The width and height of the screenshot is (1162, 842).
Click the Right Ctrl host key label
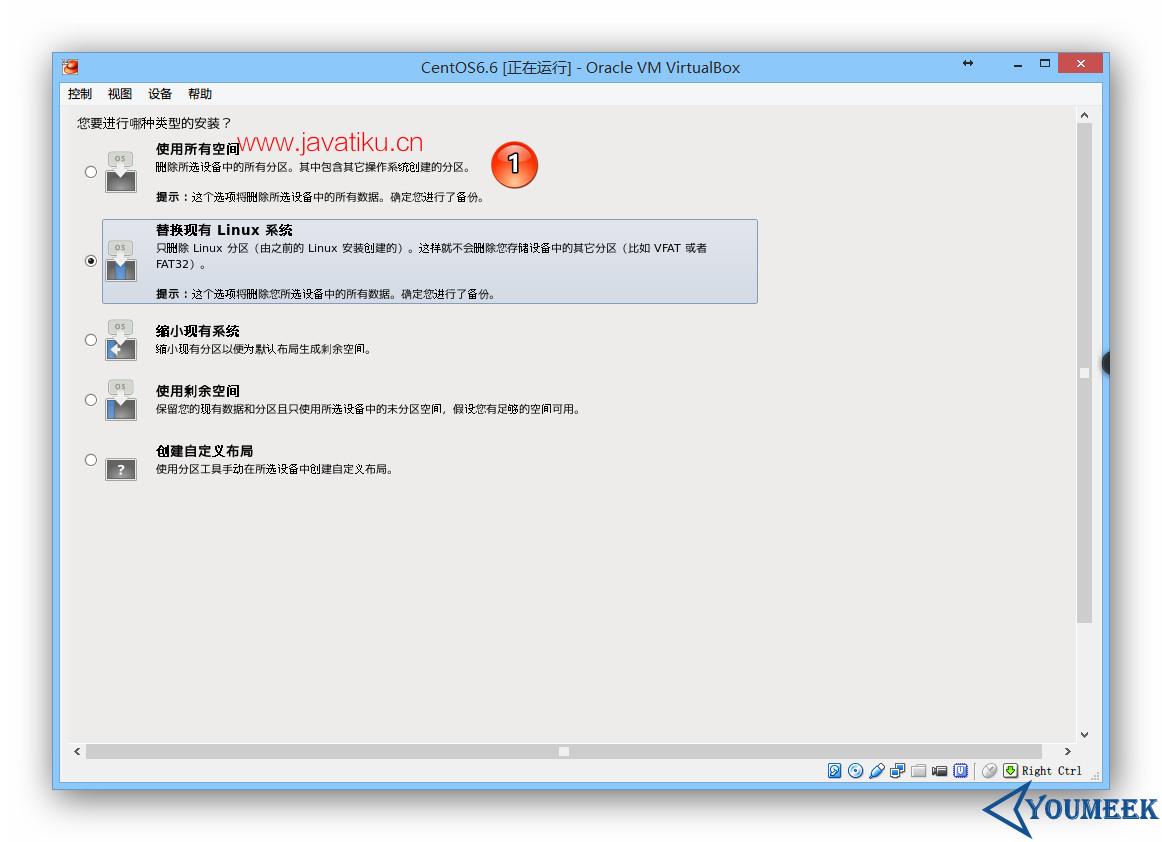pyautogui.click(x=1052, y=771)
